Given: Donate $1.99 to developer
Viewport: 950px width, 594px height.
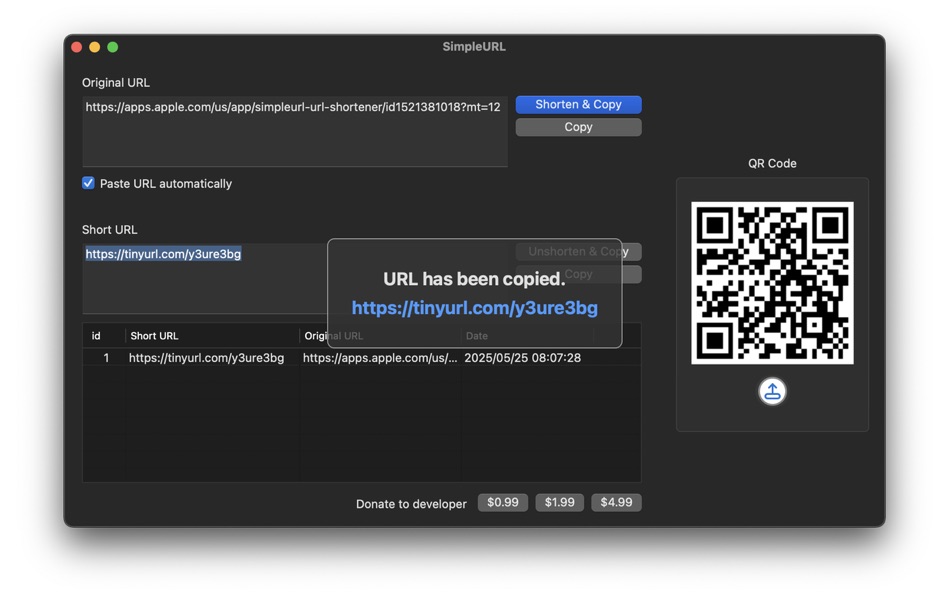Looking at the screenshot, I should coord(559,502).
